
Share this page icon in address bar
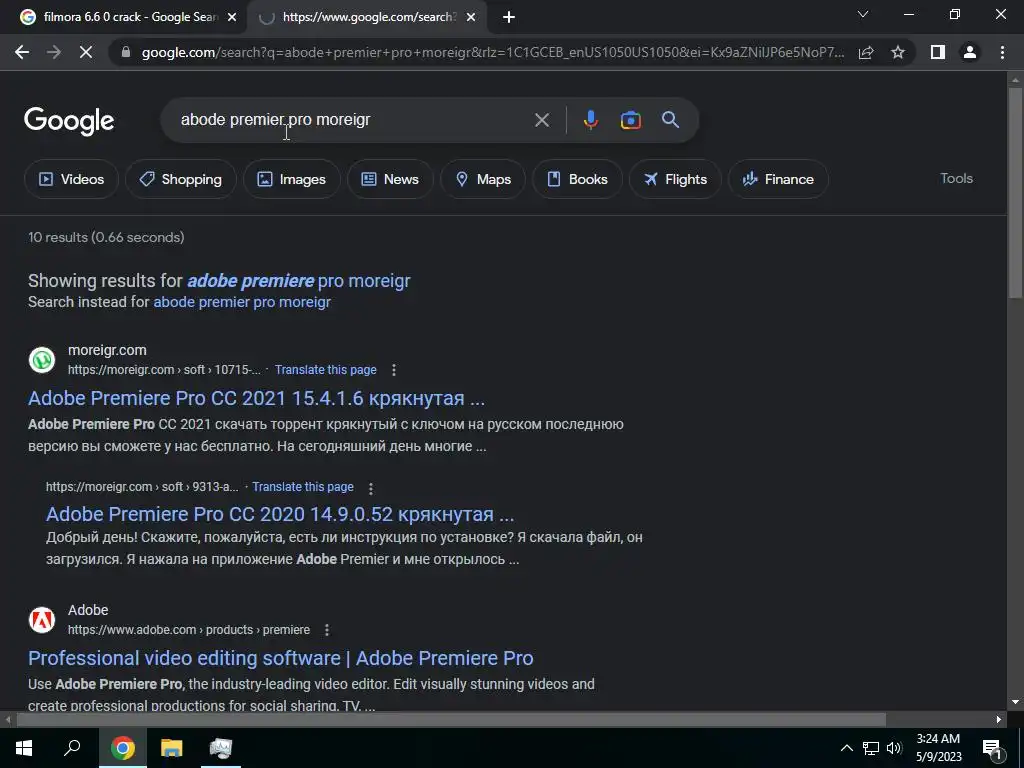point(866,52)
